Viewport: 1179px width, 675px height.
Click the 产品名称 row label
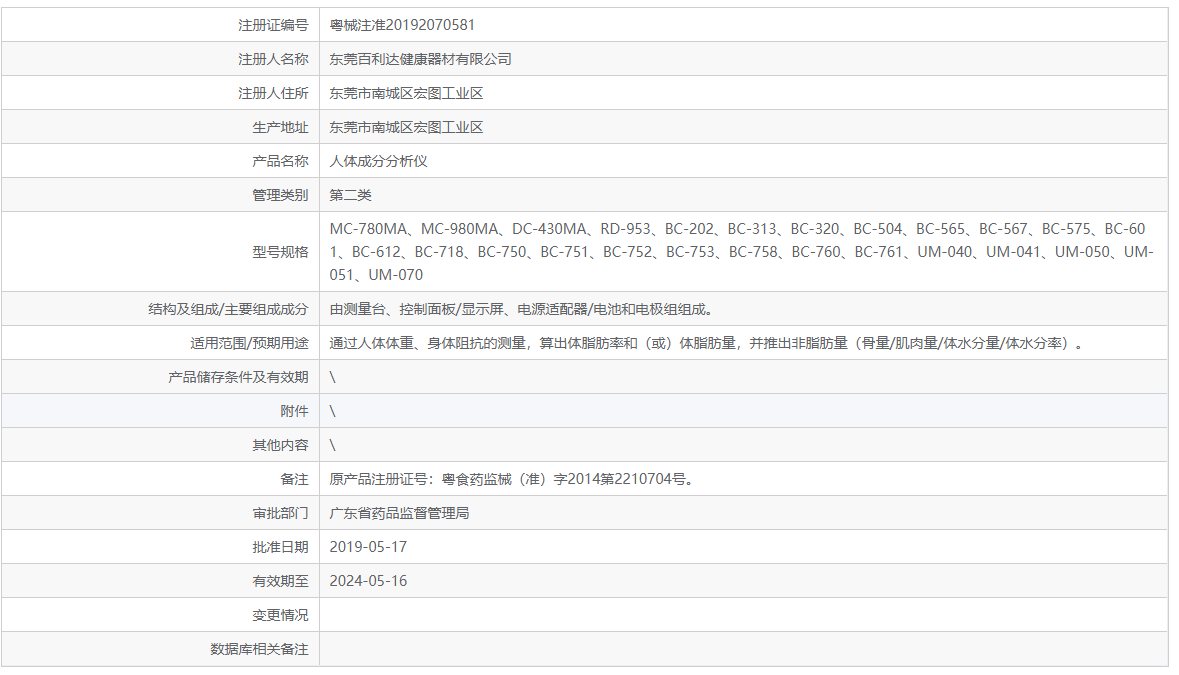click(x=280, y=161)
